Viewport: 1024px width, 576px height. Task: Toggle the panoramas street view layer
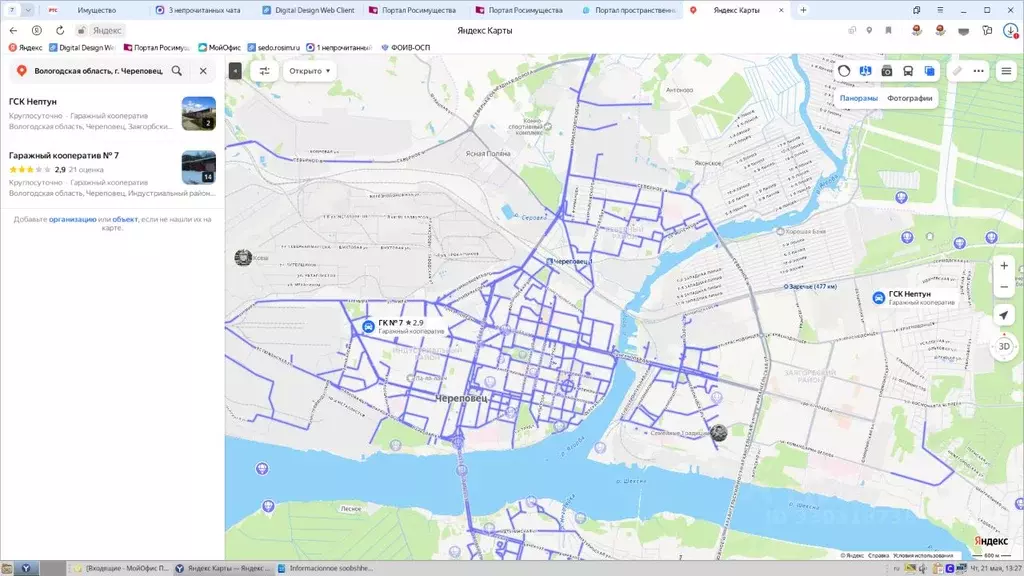coord(865,71)
